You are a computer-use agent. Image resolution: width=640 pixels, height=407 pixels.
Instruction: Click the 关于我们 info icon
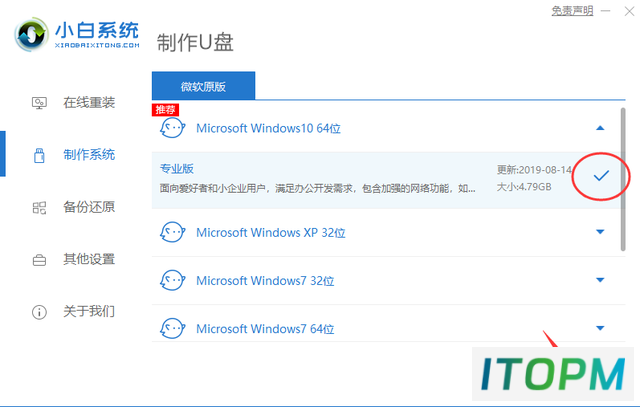pos(39,312)
